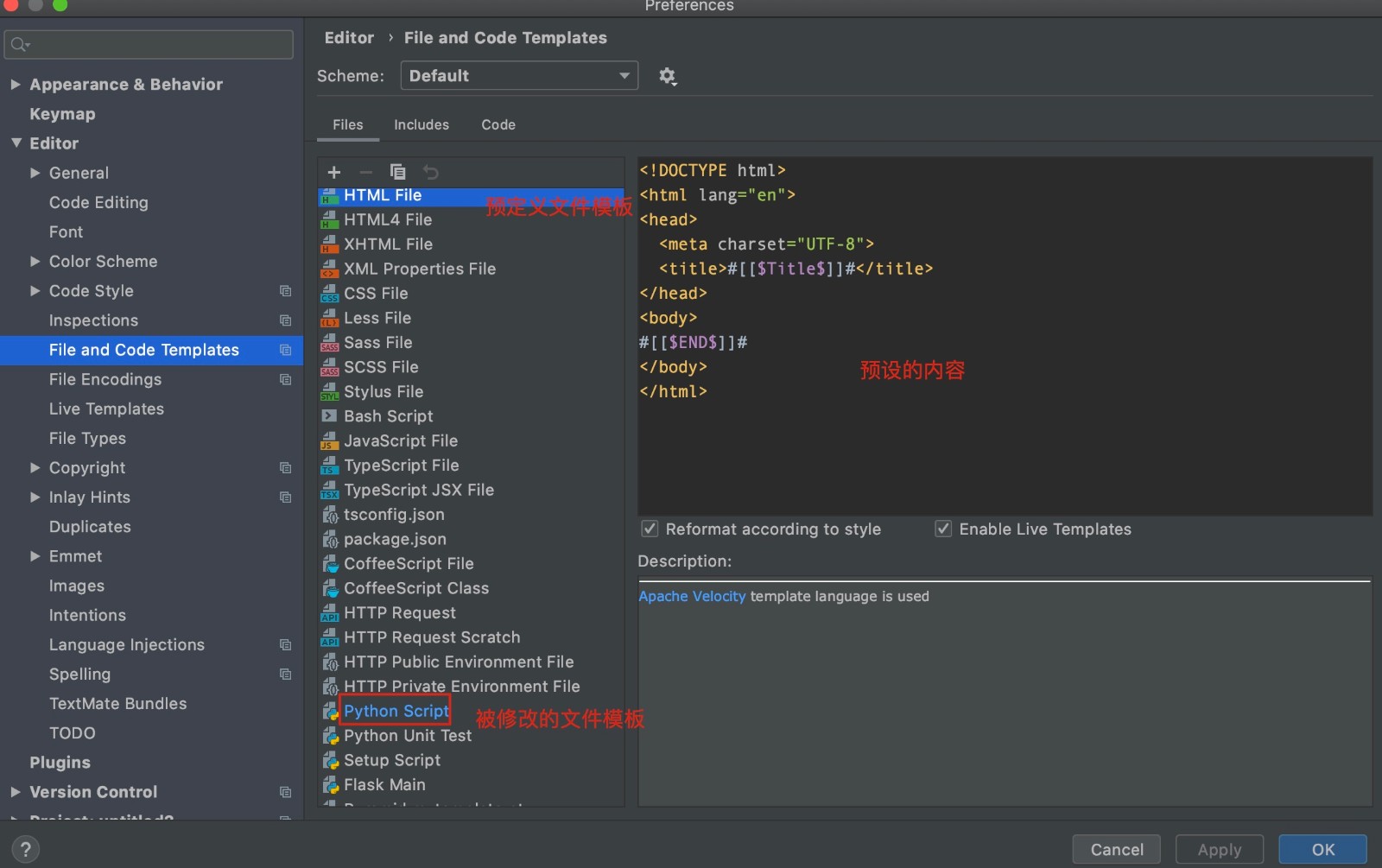Select the Less File template
This screenshot has height=868, width=1382.
click(377, 318)
